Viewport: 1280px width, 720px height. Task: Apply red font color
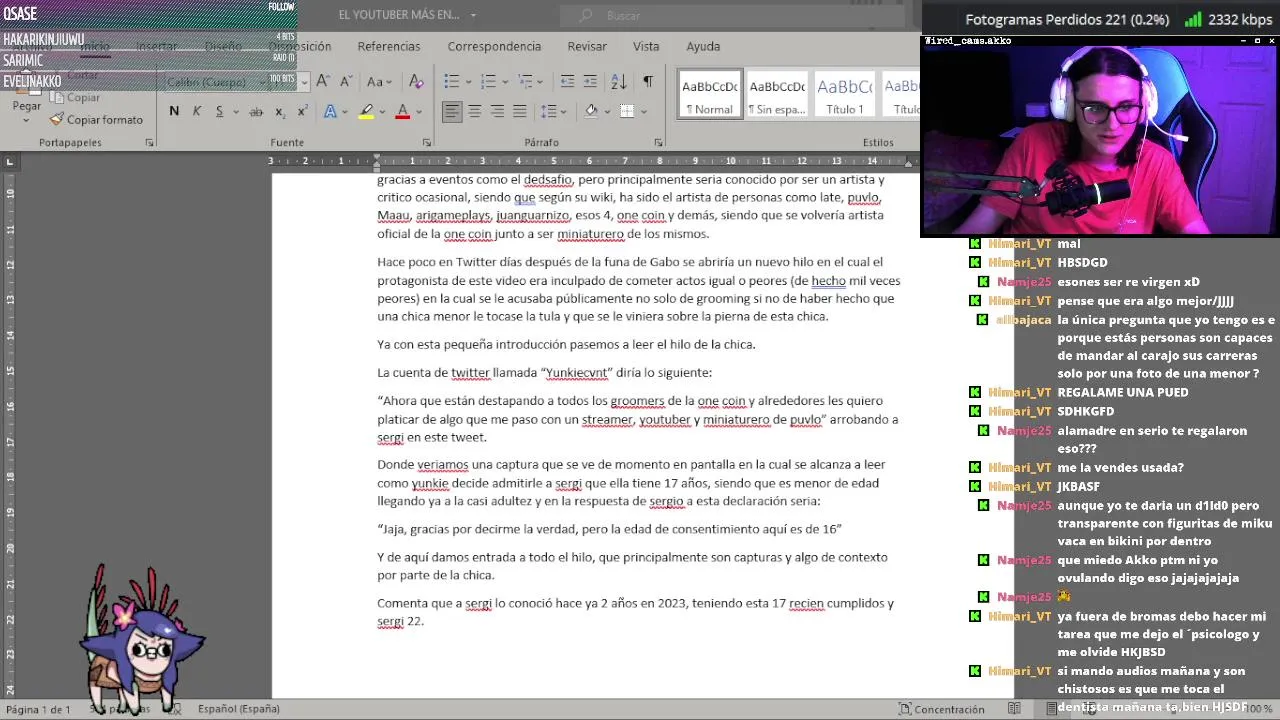pos(403,111)
